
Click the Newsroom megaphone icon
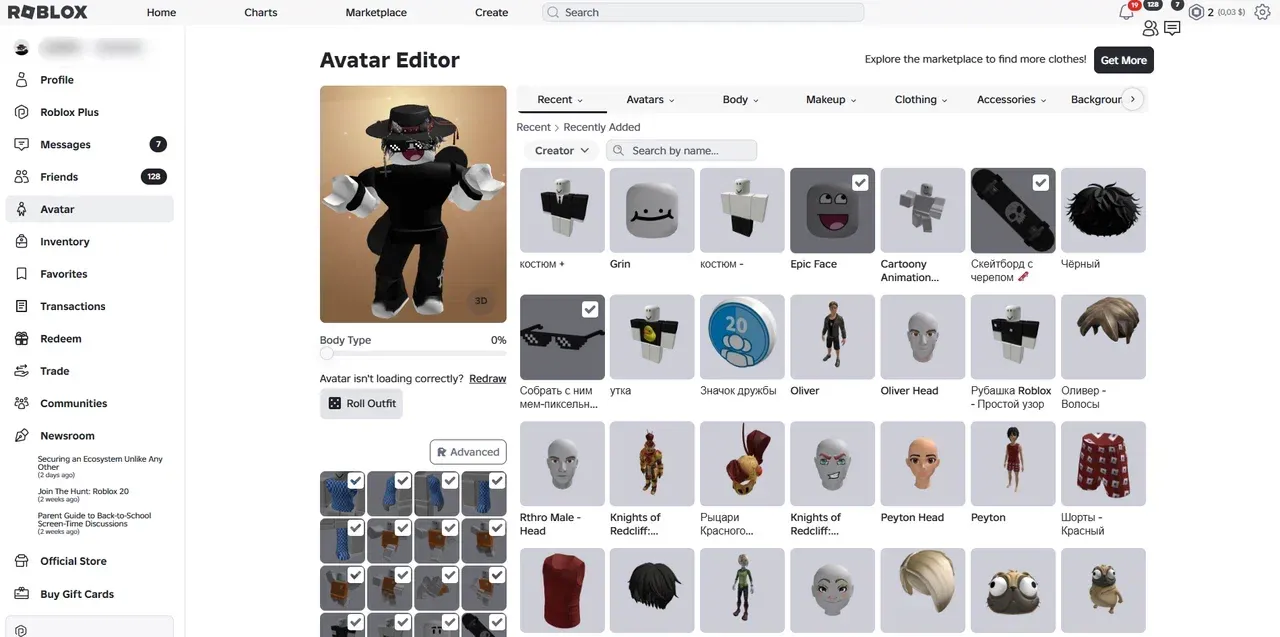click(22, 436)
